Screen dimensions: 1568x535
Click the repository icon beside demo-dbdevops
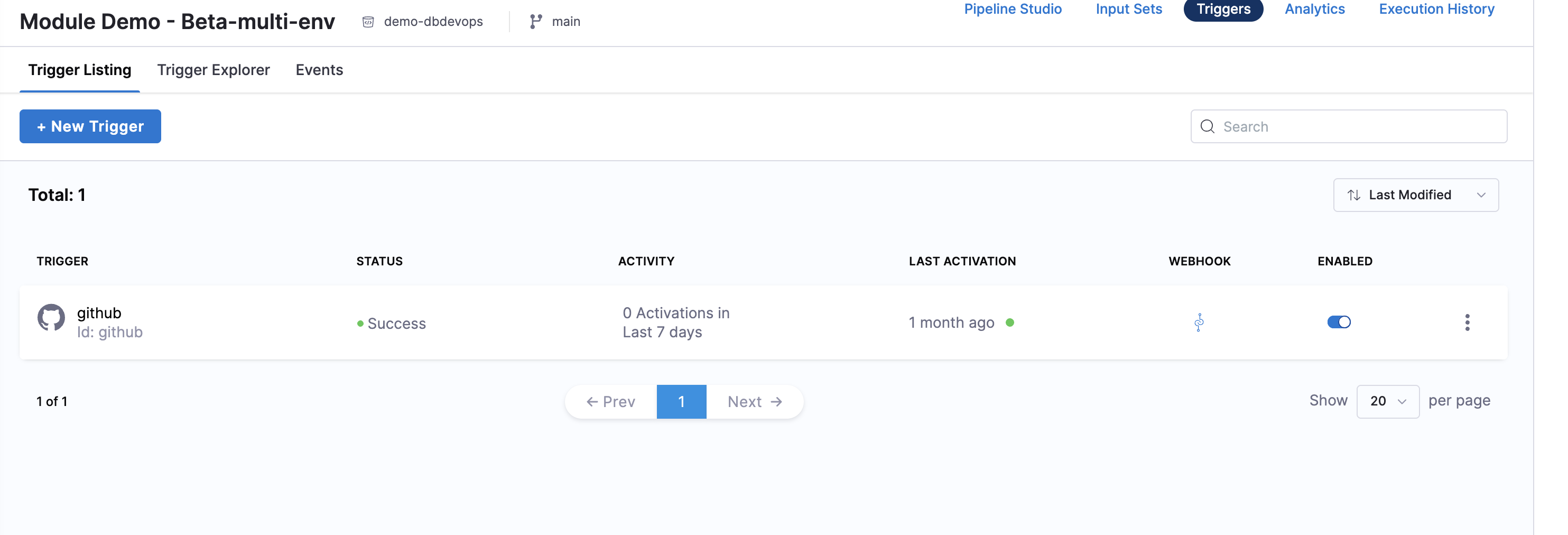(368, 22)
